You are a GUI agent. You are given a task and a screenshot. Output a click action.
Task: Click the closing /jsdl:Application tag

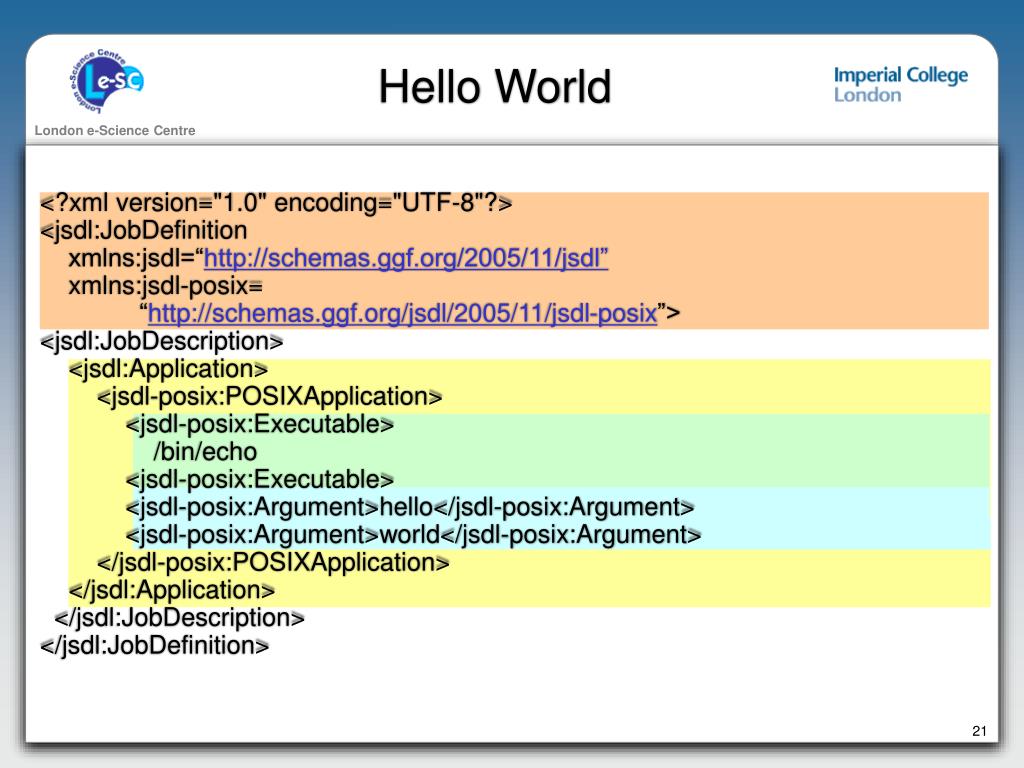pyautogui.click(x=172, y=590)
